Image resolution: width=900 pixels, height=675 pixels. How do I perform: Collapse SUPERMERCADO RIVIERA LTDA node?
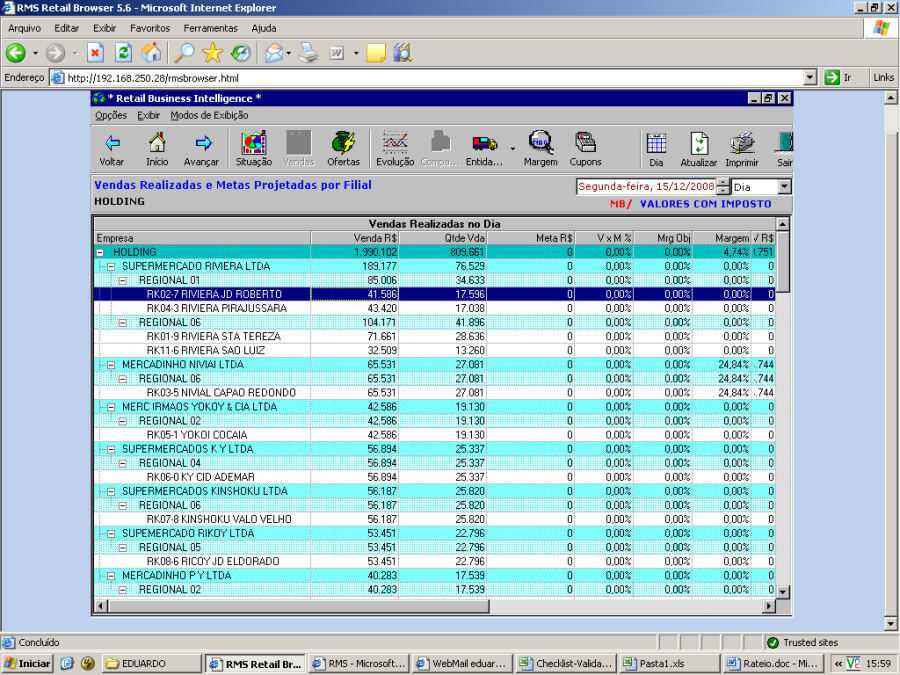click(110, 267)
